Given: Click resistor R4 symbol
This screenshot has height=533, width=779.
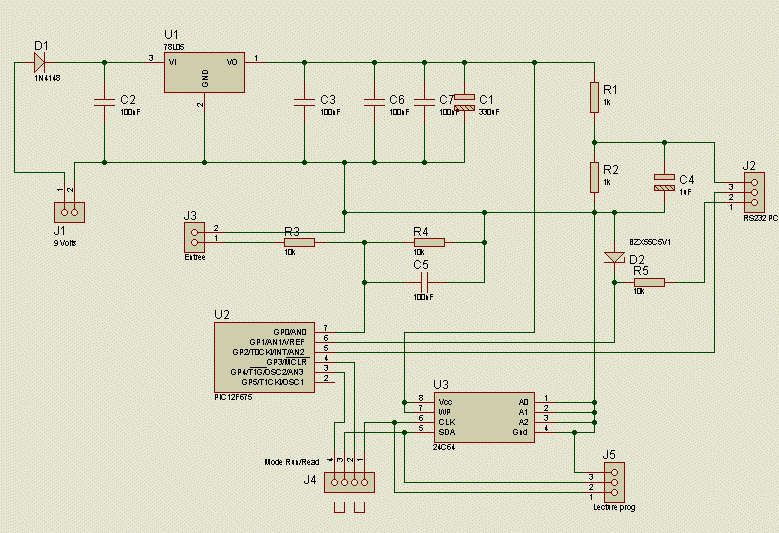Looking at the screenshot, I should tap(430, 242).
